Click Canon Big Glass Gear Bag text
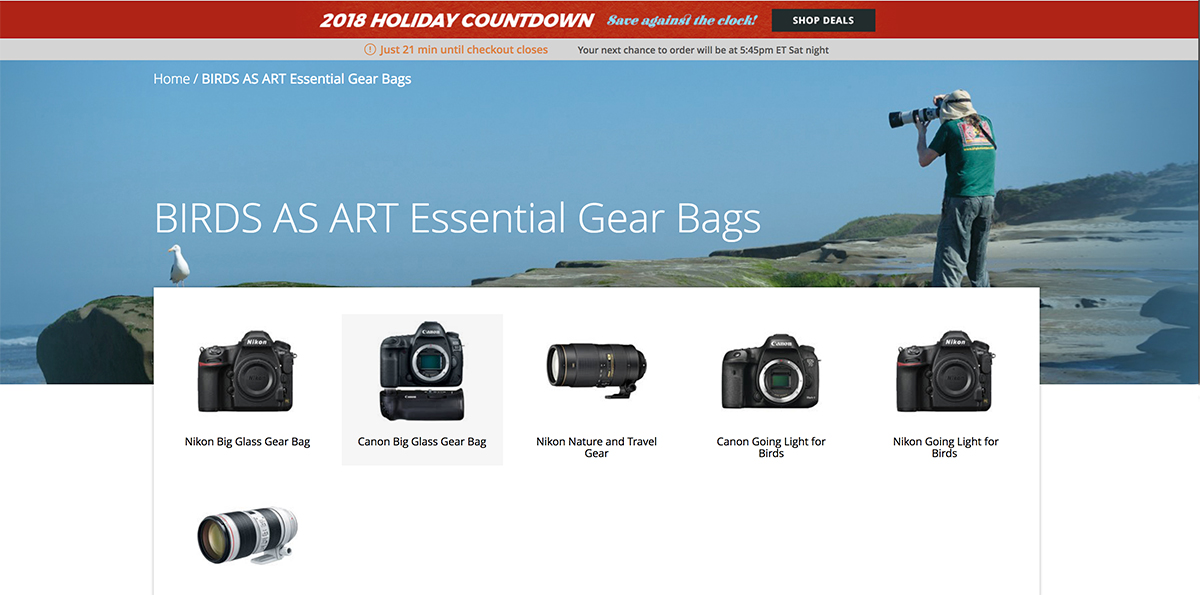Screen dimensions: 1200x595 coord(422,442)
